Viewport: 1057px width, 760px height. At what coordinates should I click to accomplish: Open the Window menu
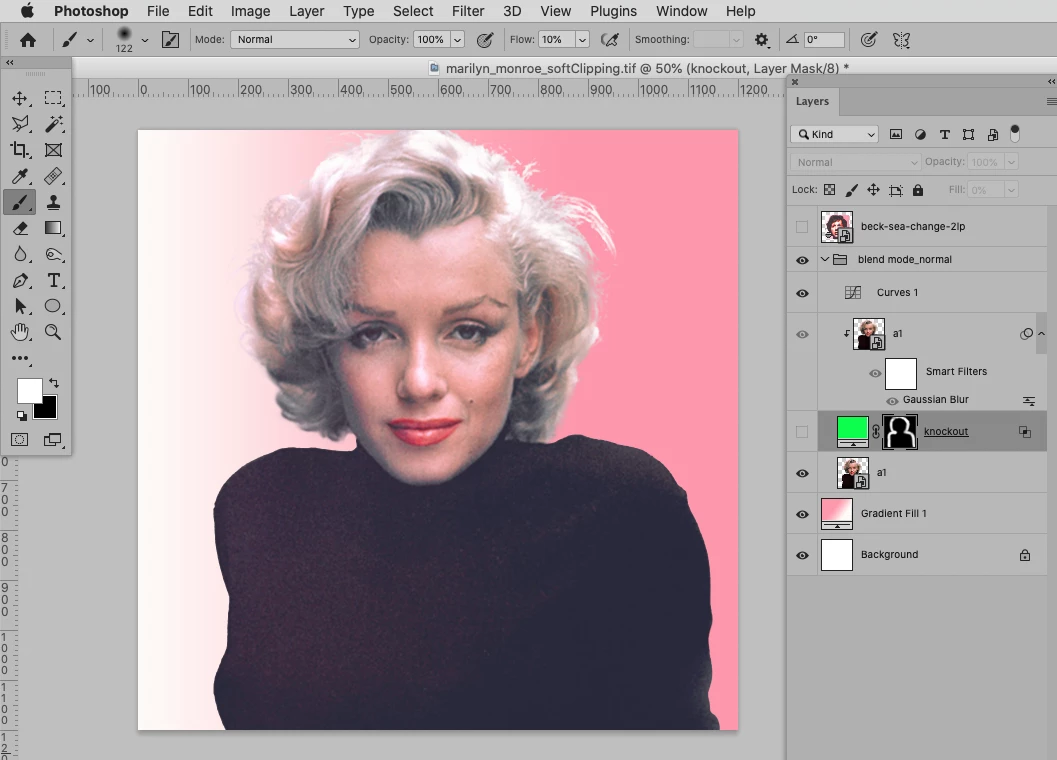pyautogui.click(x=682, y=11)
